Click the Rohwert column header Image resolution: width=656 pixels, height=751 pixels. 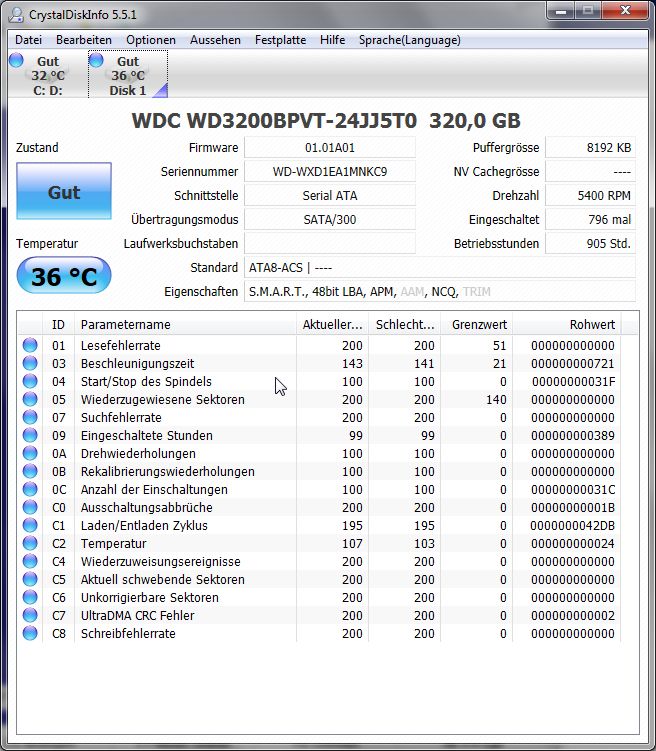pos(567,324)
